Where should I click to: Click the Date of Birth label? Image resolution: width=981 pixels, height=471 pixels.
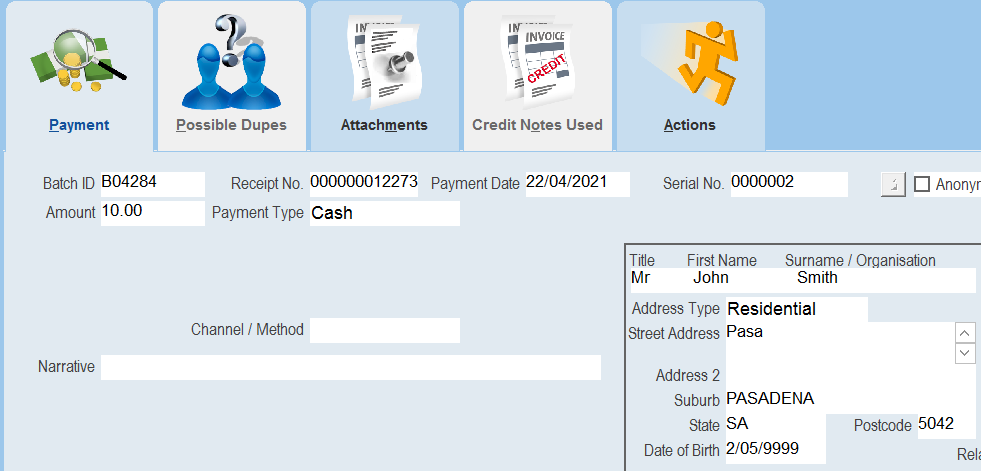pos(681,450)
